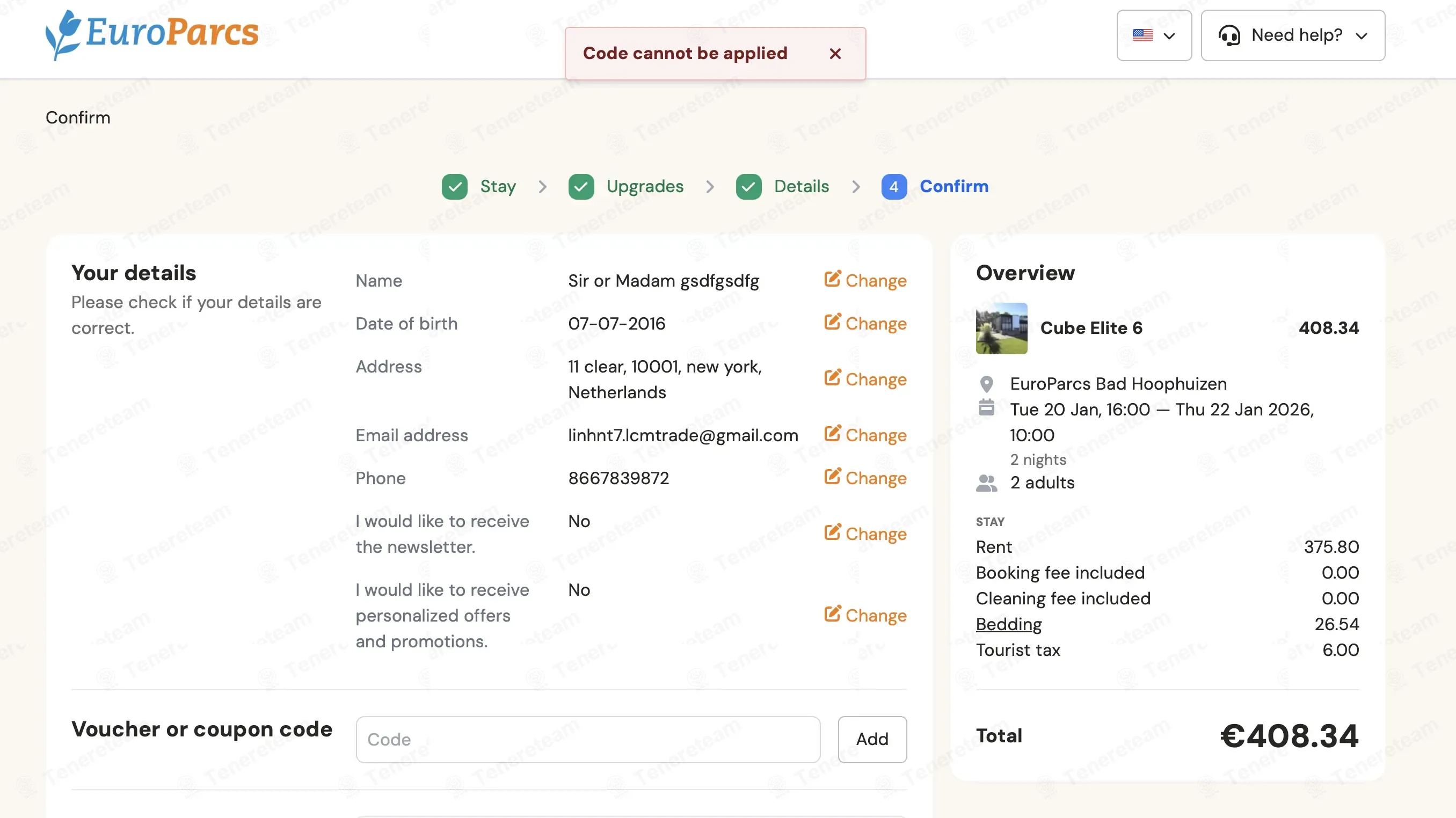Click the 'Booking fee included' line
This screenshot has width=1456, height=818.
click(1060, 573)
